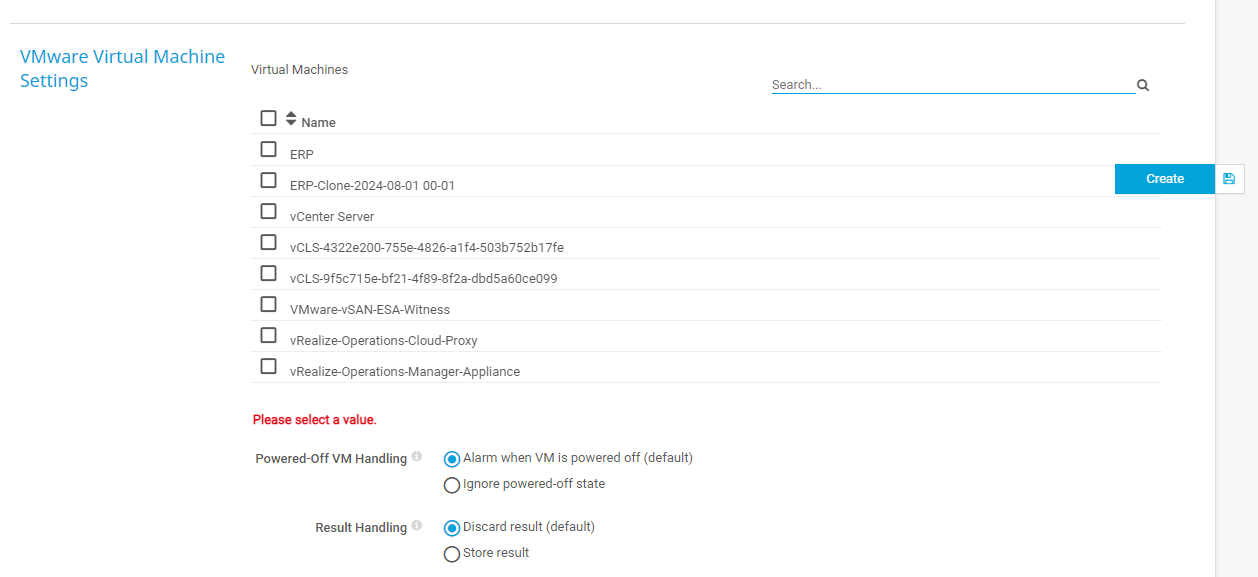Select Alarm when VM is powered off
The height and width of the screenshot is (577, 1258).
click(452, 459)
